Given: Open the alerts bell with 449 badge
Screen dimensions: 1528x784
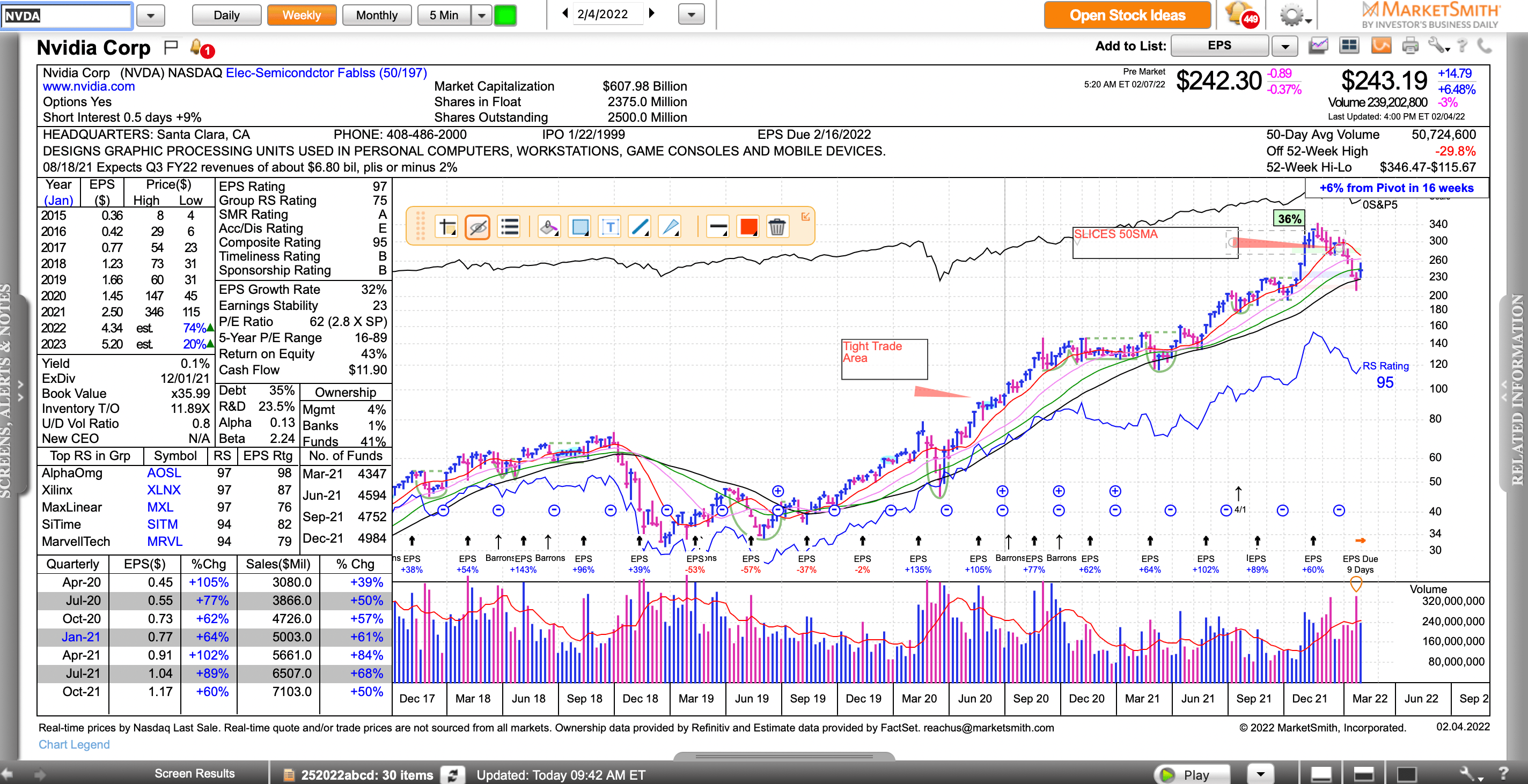Looking at the screenshot, I should [x=1241, y=15].
